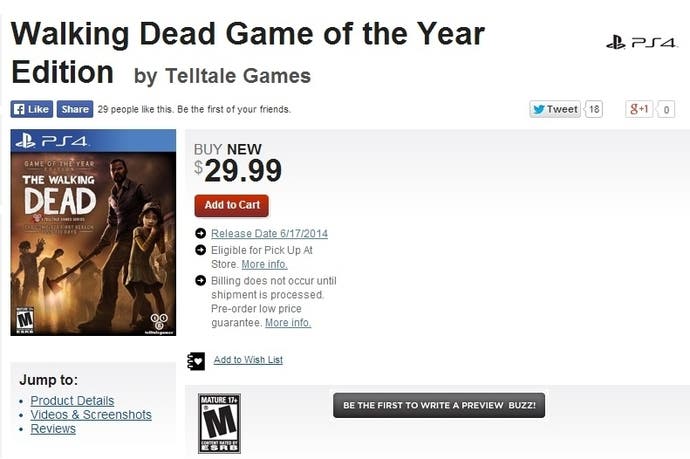Image resolution: width=690 pixels, height=459 pixels.
Task: Click the Google +1 button
Action: pos(639,109)
